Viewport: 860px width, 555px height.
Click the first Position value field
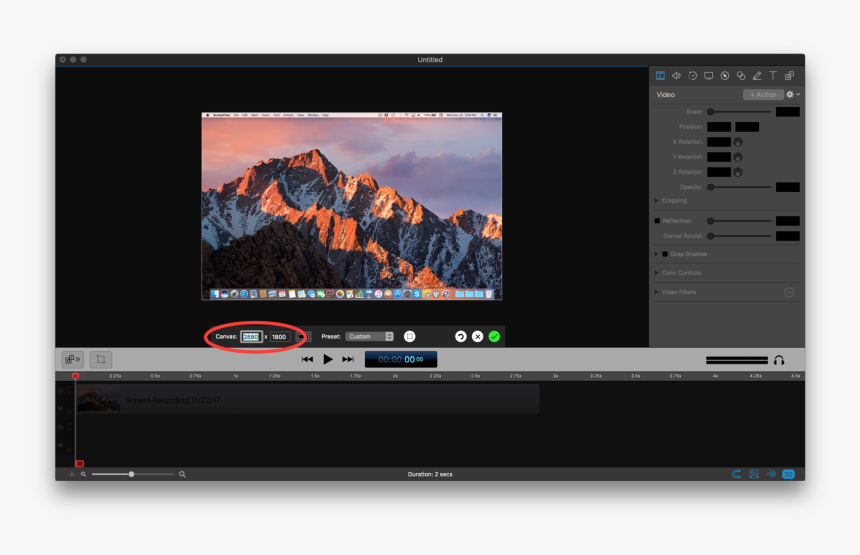click(718, 127)
